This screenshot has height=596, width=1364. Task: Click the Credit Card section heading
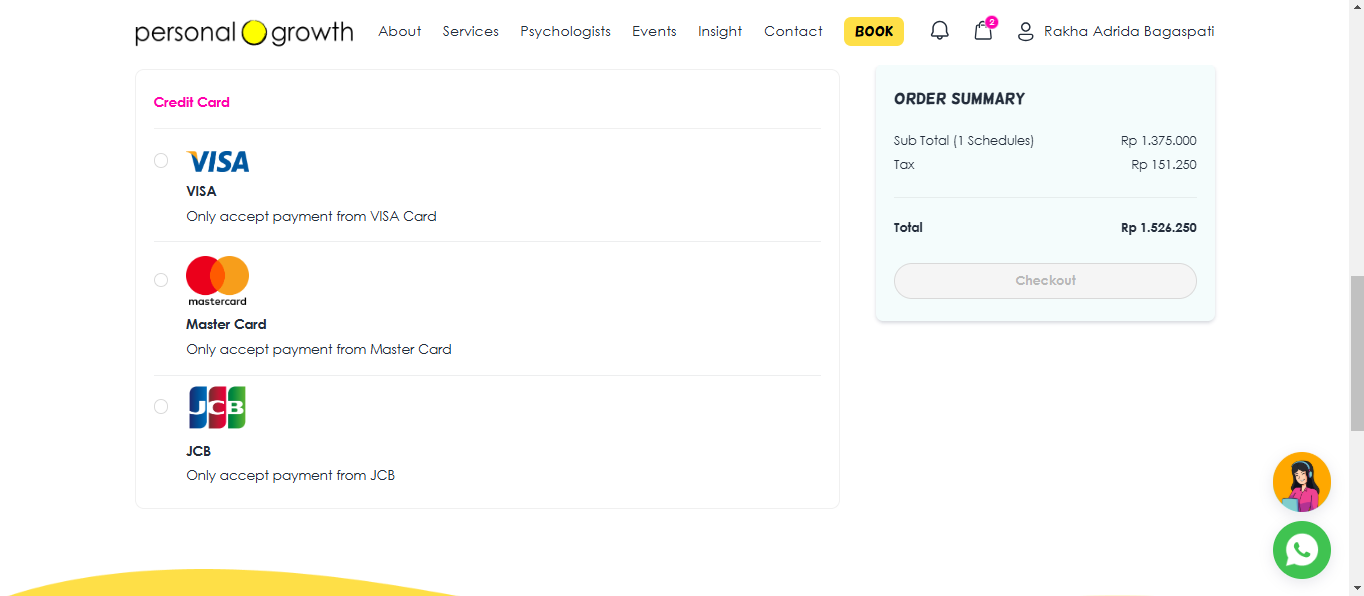click(192, 102)
